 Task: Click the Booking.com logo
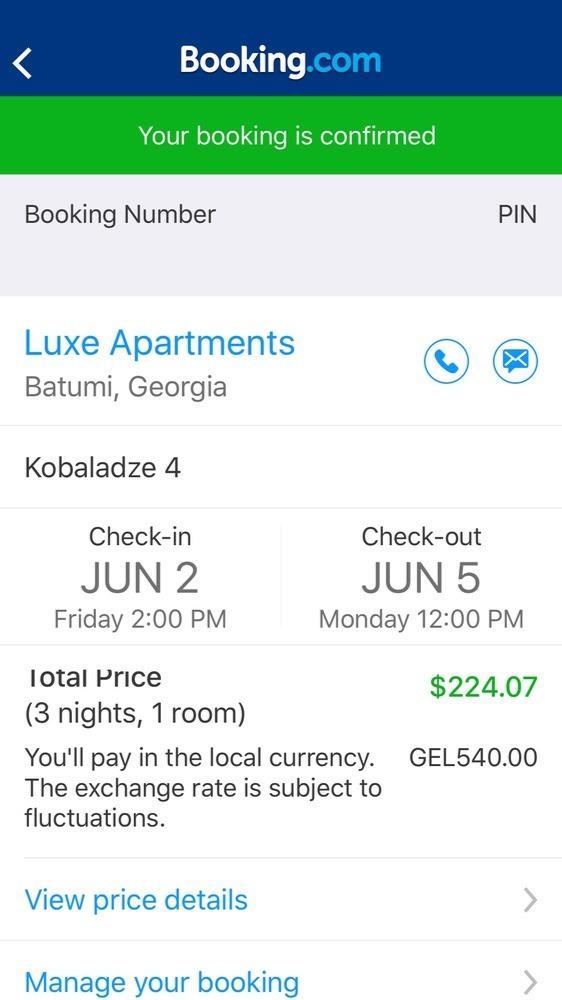click(x=281, y=61)
